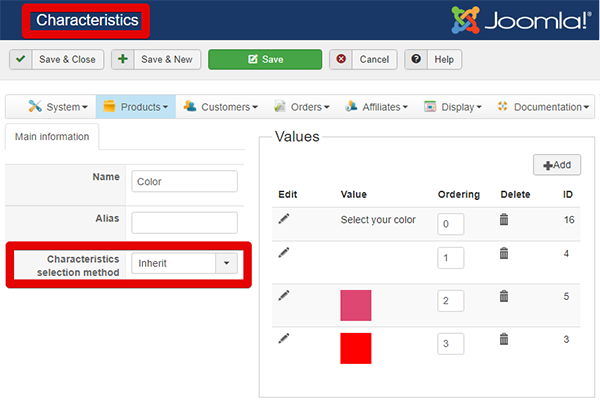Click the green Save button
Viewport: 600px width, 404px height.
tap(264, 60)
